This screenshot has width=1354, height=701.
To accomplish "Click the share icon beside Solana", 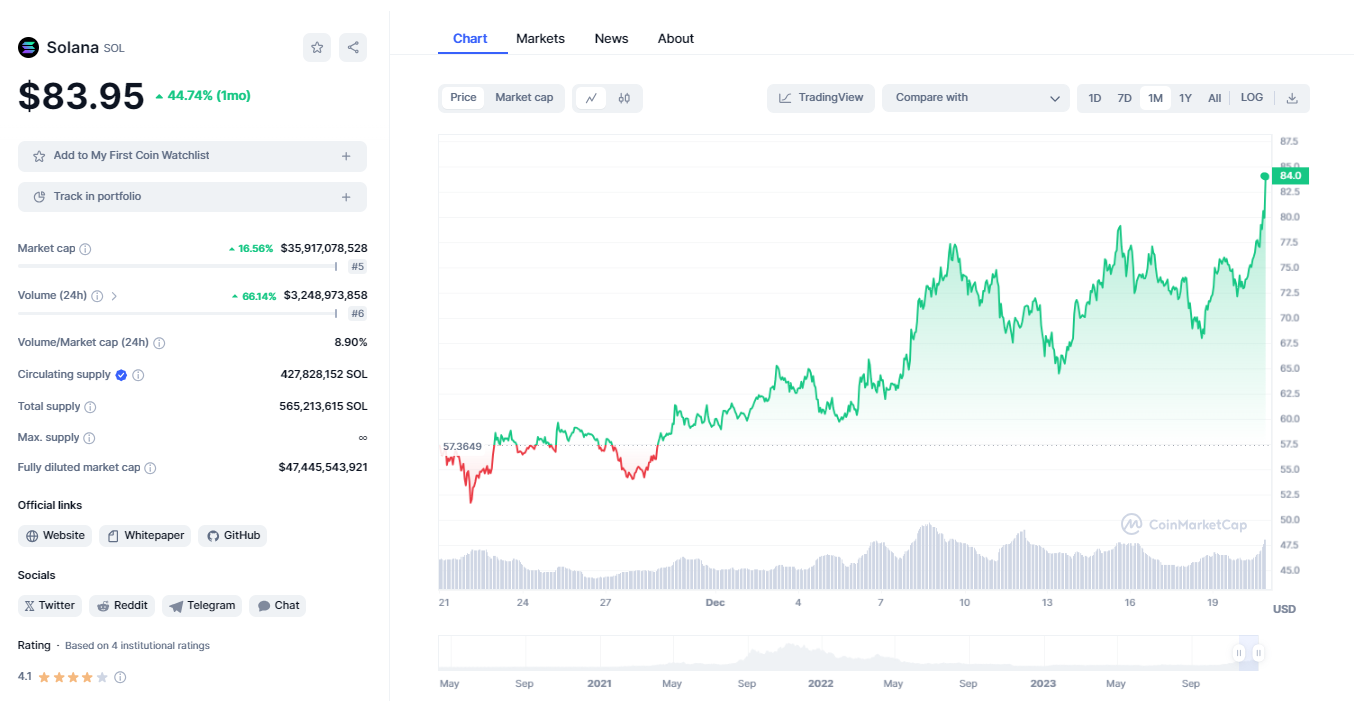I will click(352, 47).
